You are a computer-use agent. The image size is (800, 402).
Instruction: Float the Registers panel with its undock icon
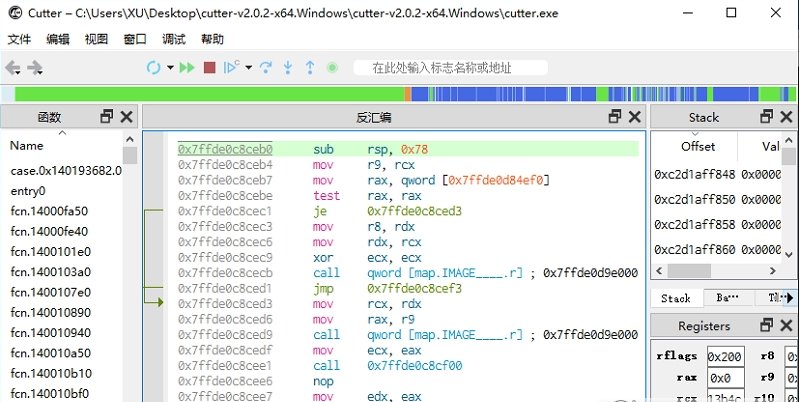click(x=767, y=325)
